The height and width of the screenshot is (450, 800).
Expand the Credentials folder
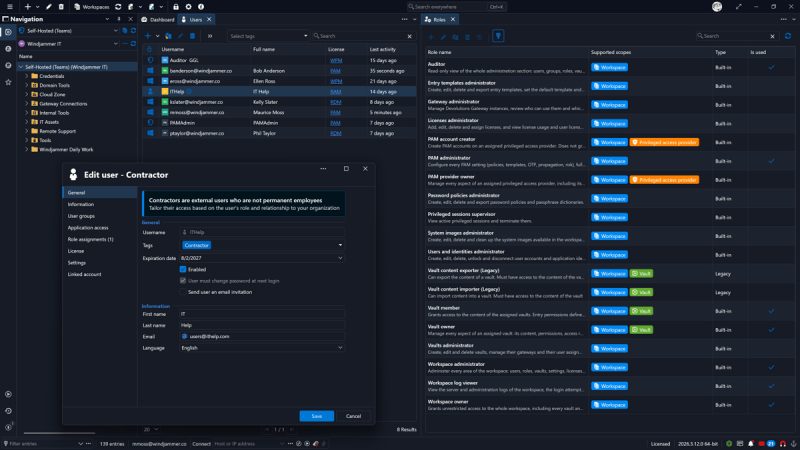tap(27, 76)
